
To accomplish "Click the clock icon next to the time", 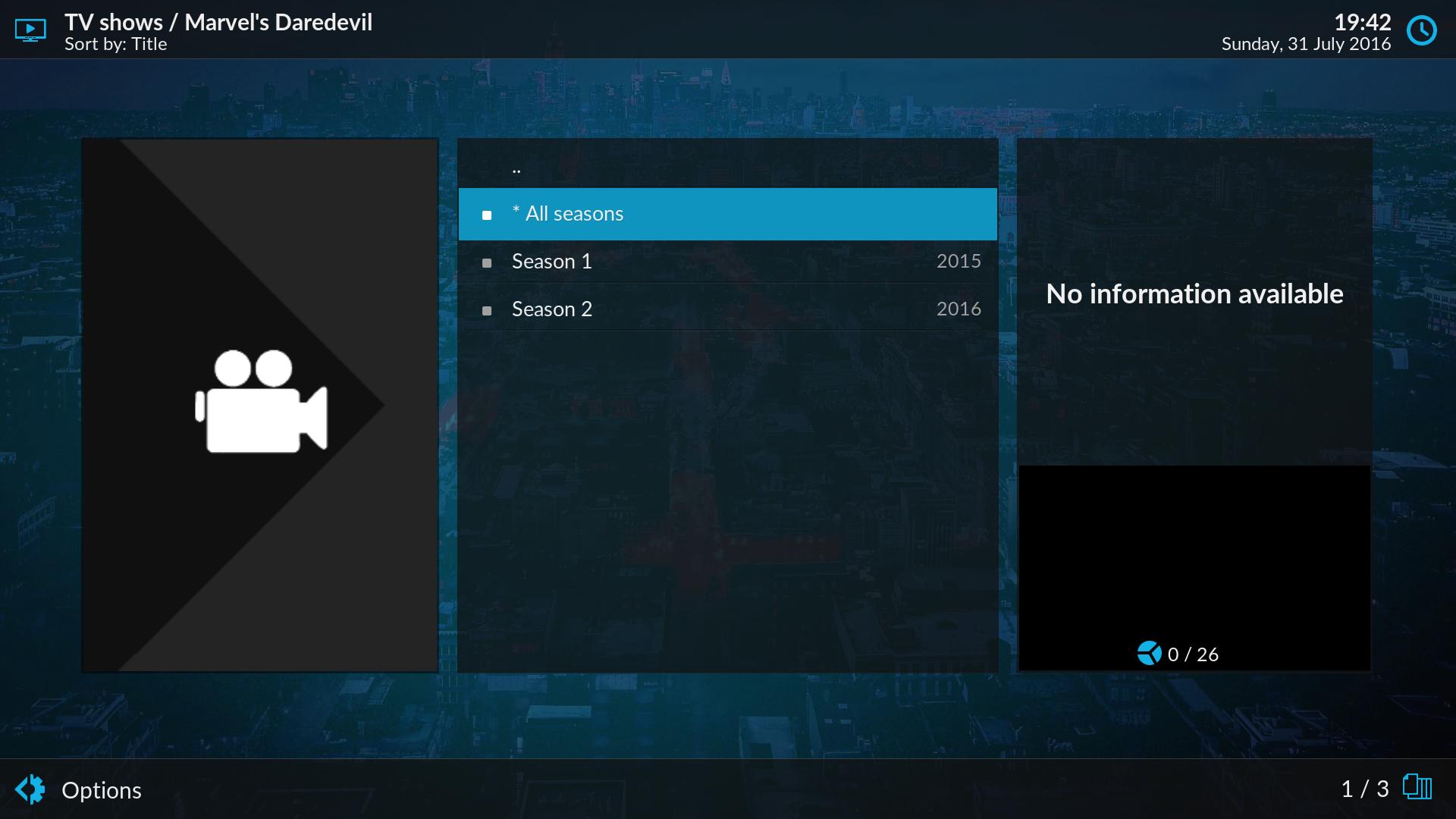I will (1421, 30).
